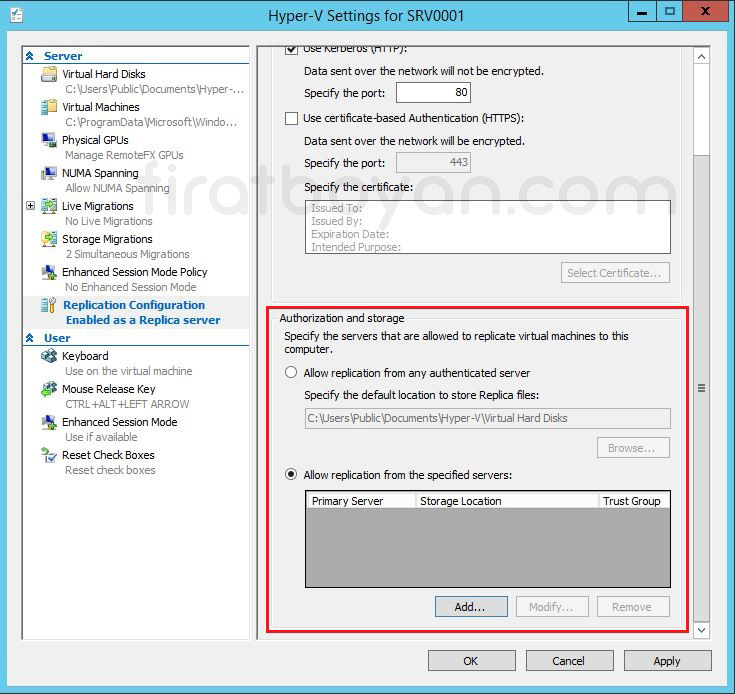Select Replication Configuration item
This screenshot has height=694, width=735.
point(134,305)
